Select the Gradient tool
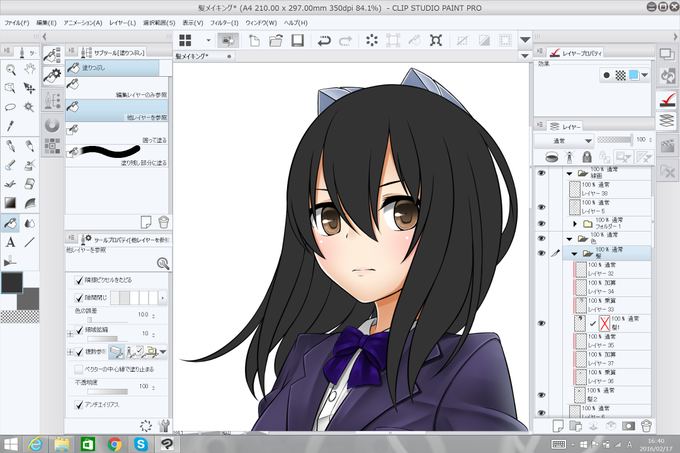Image resolution: width=680 pixels, height=453 pixels. click(10, 203)
